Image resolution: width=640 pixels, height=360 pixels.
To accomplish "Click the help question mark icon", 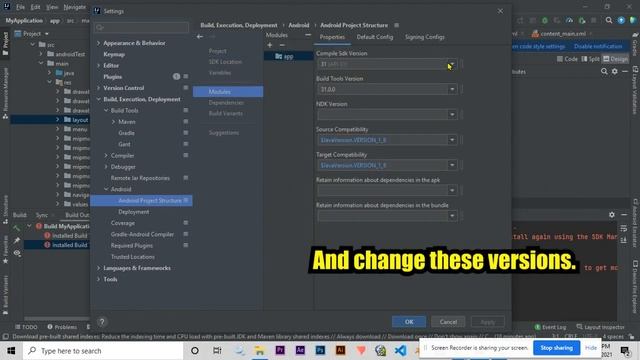I will tap(102, 322).
